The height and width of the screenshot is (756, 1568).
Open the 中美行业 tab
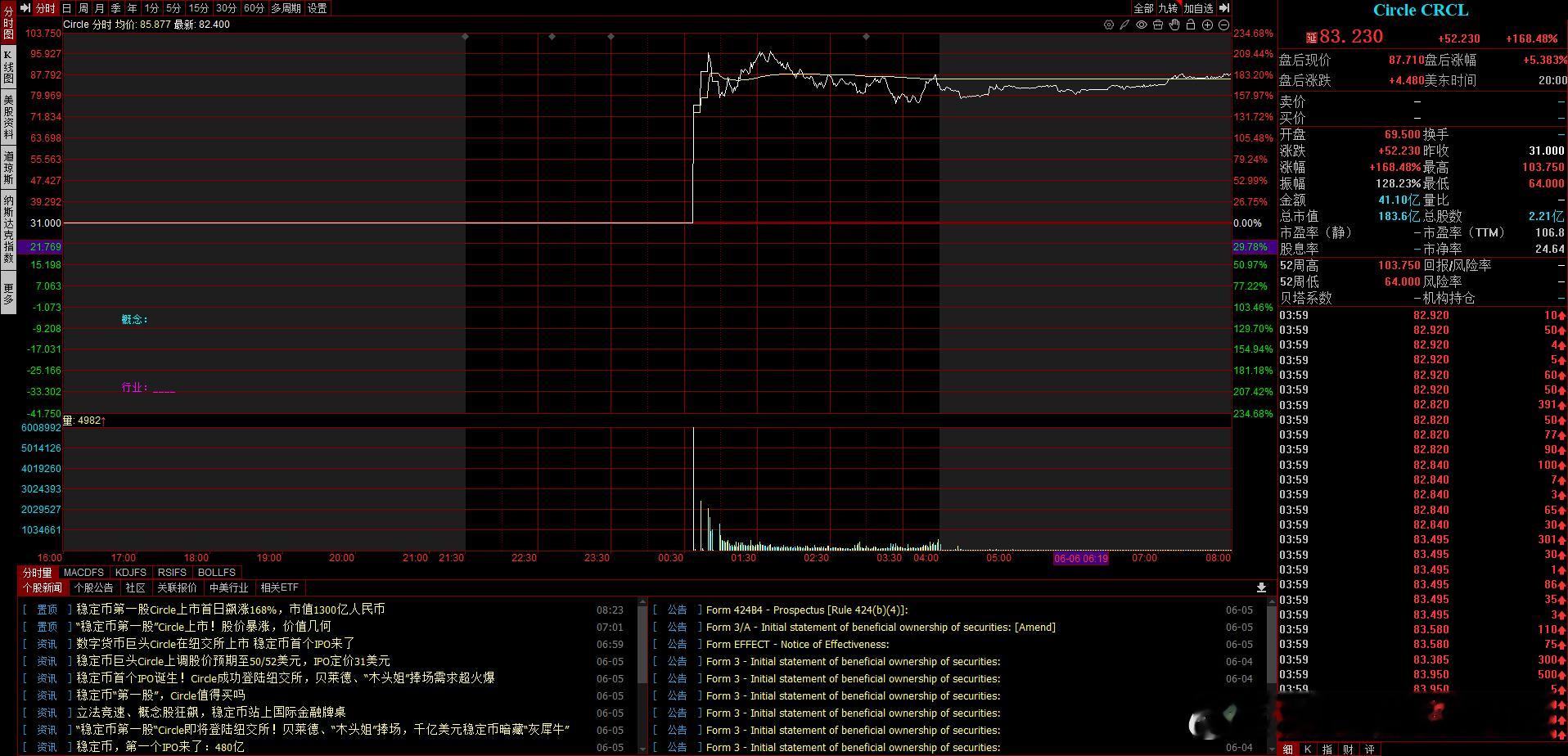(229, 588)
